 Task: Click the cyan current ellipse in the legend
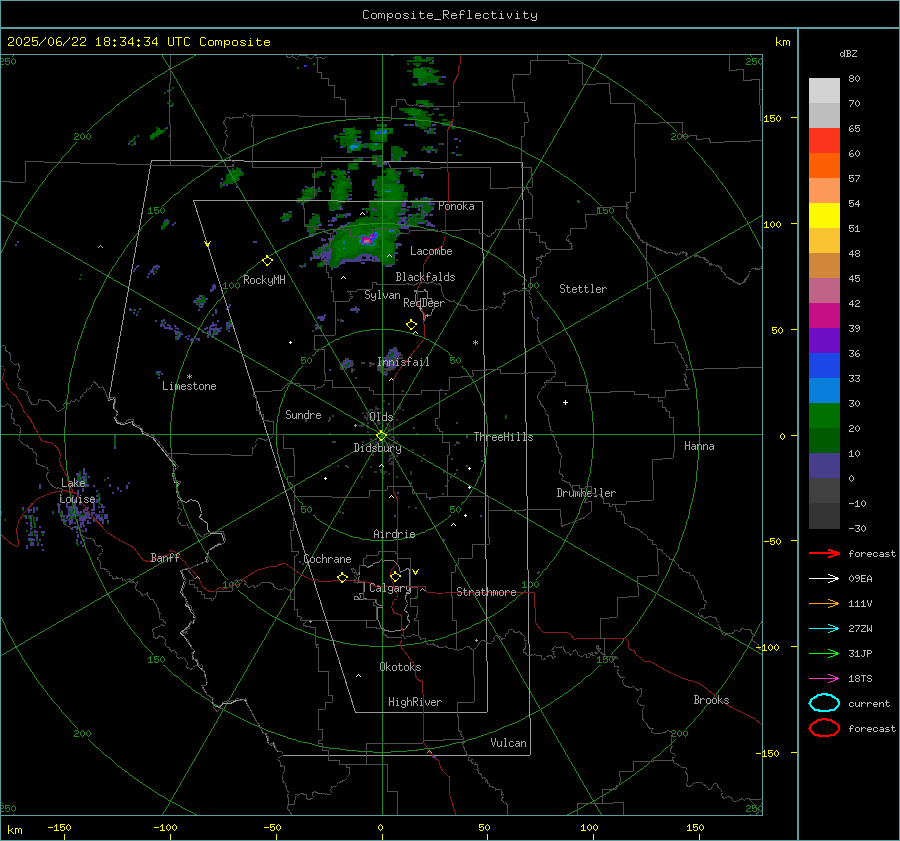click(x=824, y=703)
